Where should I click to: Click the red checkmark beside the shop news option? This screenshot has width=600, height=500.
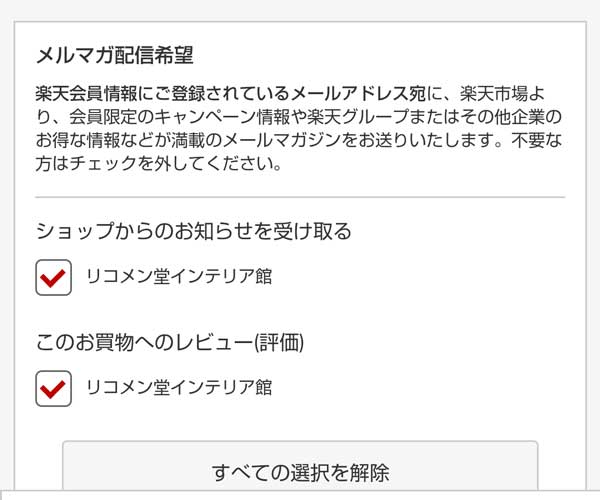(x=53, y=277)
